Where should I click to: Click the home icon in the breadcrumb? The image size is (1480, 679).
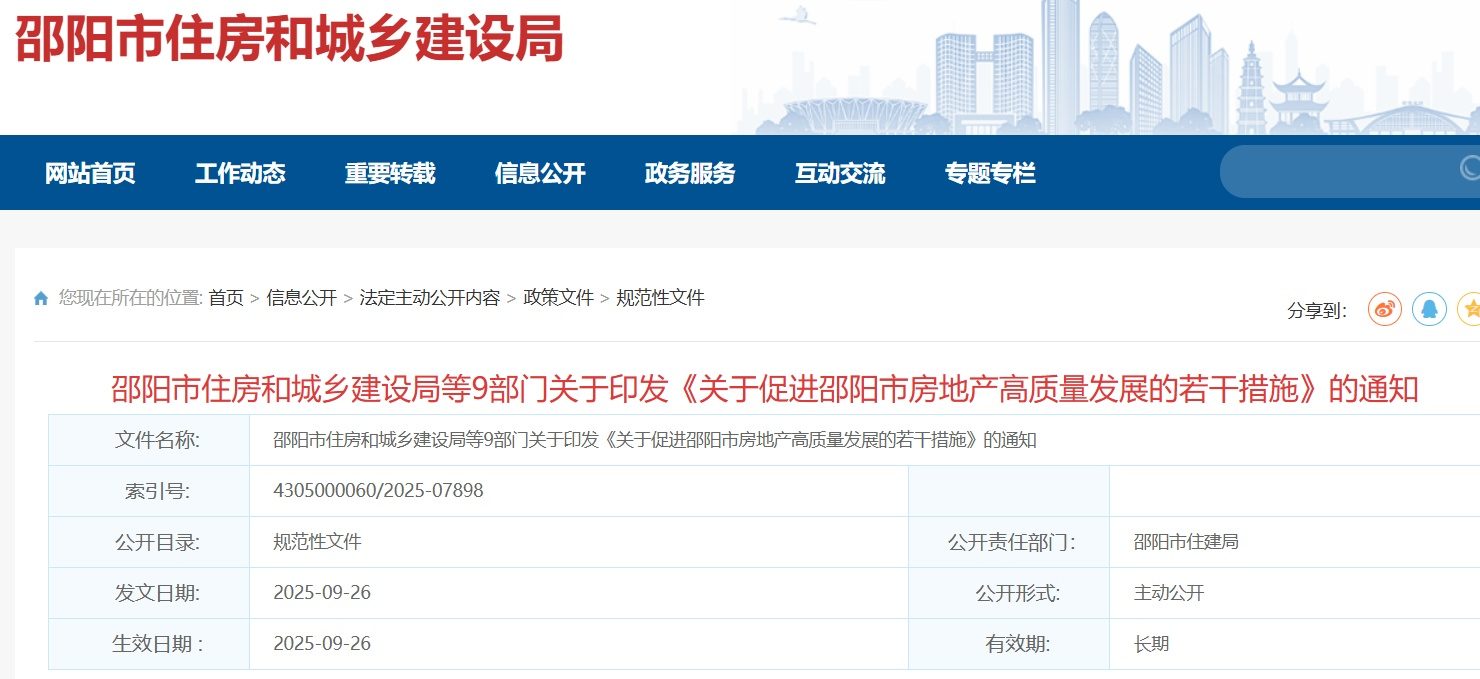[x=40, y=297]
